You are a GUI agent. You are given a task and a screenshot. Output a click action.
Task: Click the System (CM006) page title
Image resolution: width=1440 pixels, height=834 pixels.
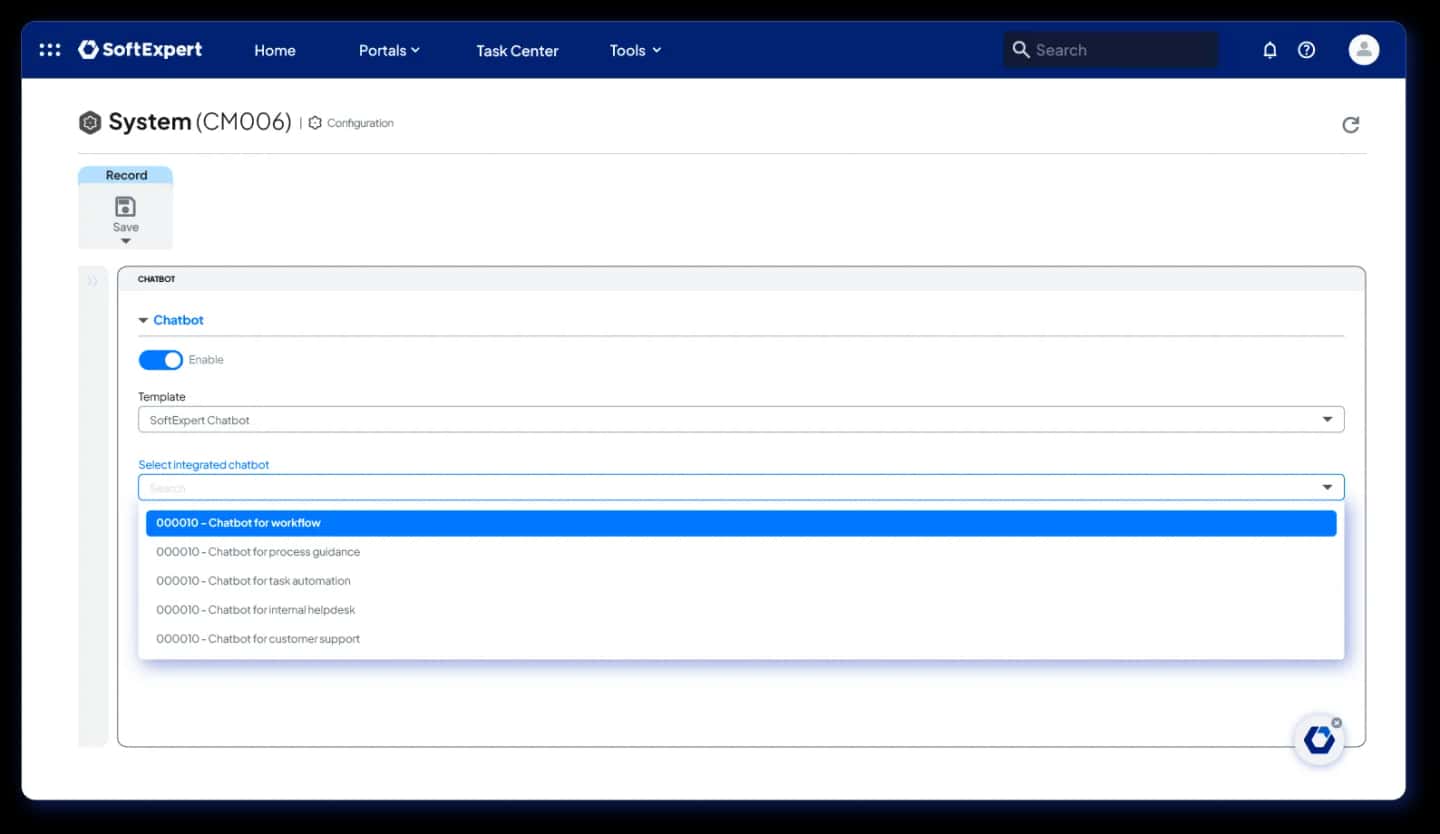click(200, 122)
